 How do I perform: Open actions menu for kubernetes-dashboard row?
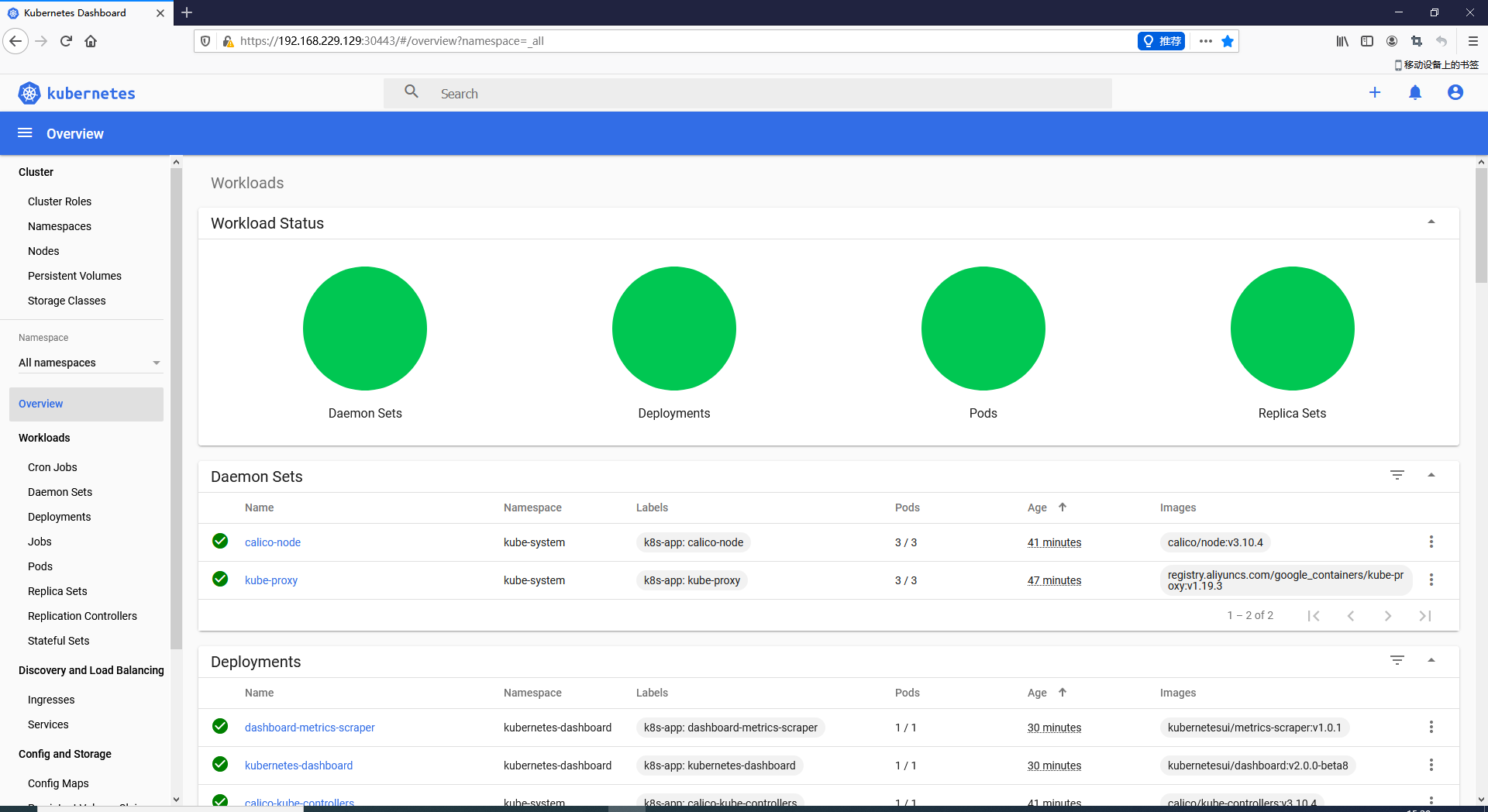tap(1431, 766)
